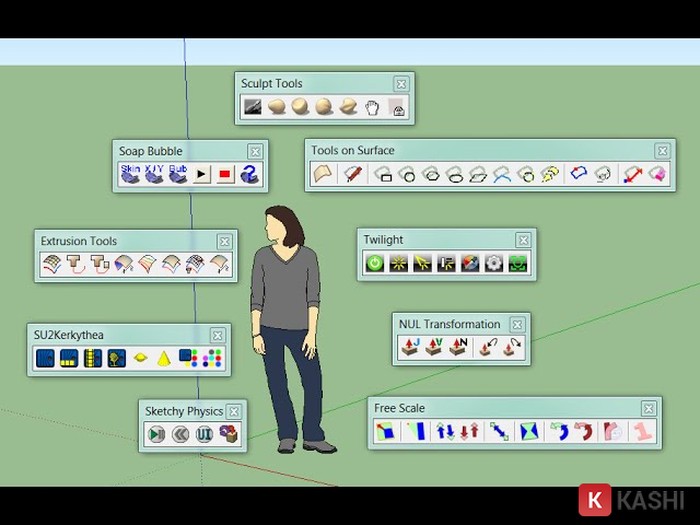Image resolution: width=700 pixels, height=525 pixels.
Task: Start Soap Bubble with the play button
Action: pyautogui.click(x=202, y=174)
